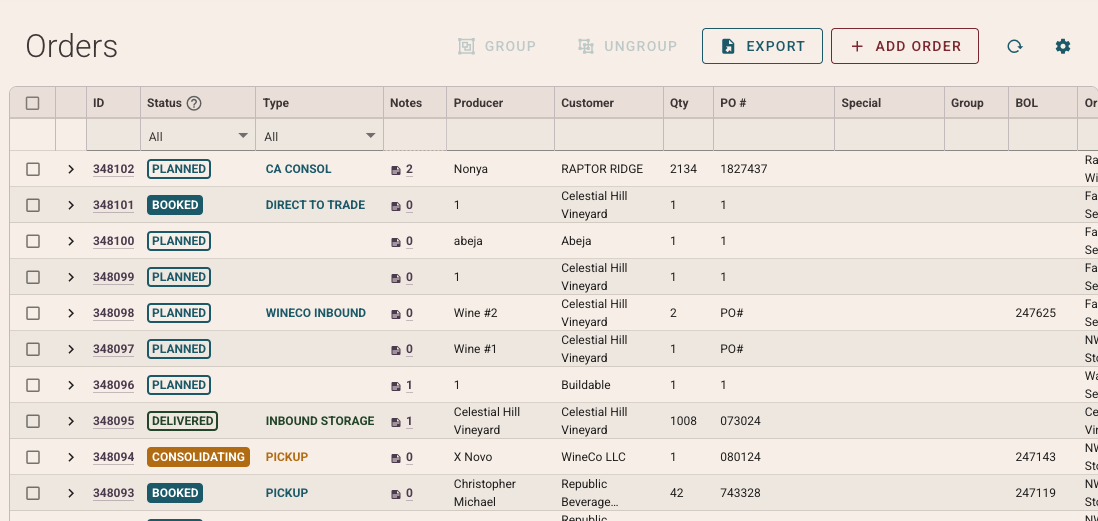The width and height of the screenshot is (1098, 521).
Task: Expand row for order 348100
Action: click(71, 241)
